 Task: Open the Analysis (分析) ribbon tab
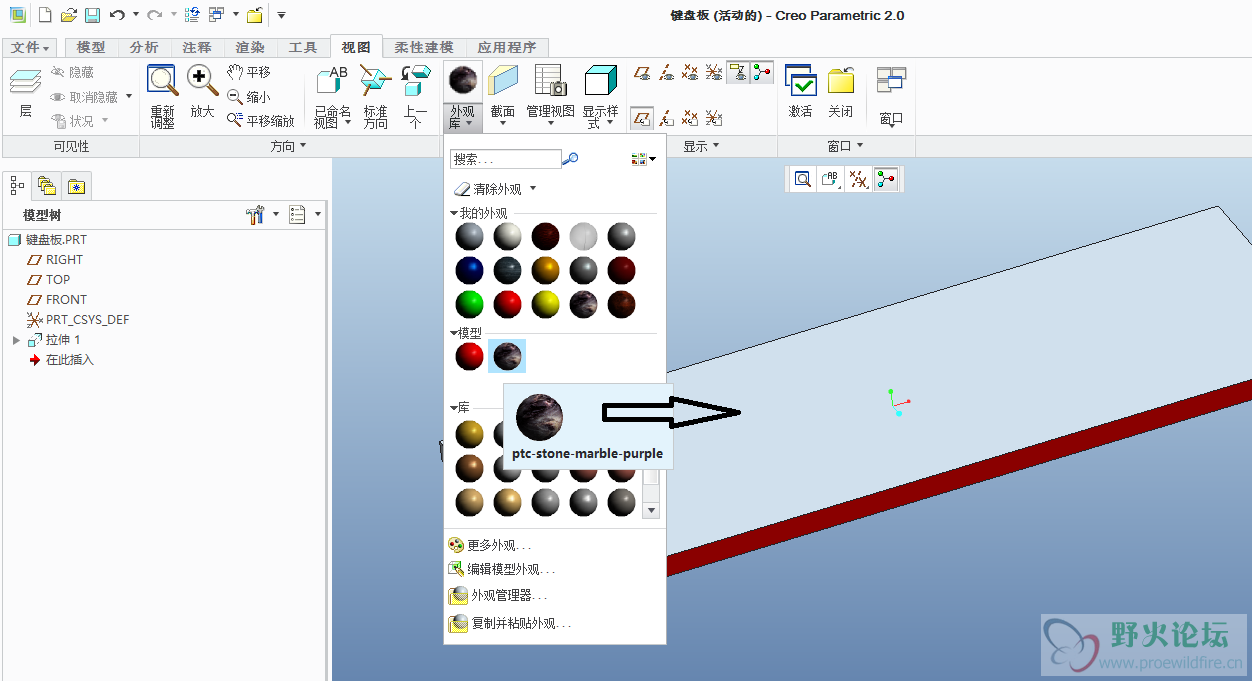point(144,47)
